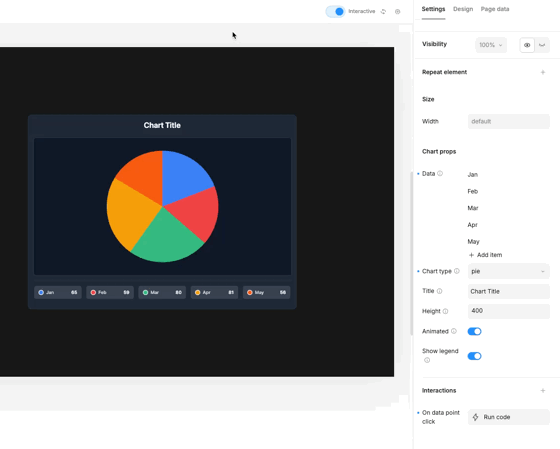Image resolution: width=560 pixels, height=449 pixels.
Task: Click the Show legend info icon
Action: tap(427, 360)
